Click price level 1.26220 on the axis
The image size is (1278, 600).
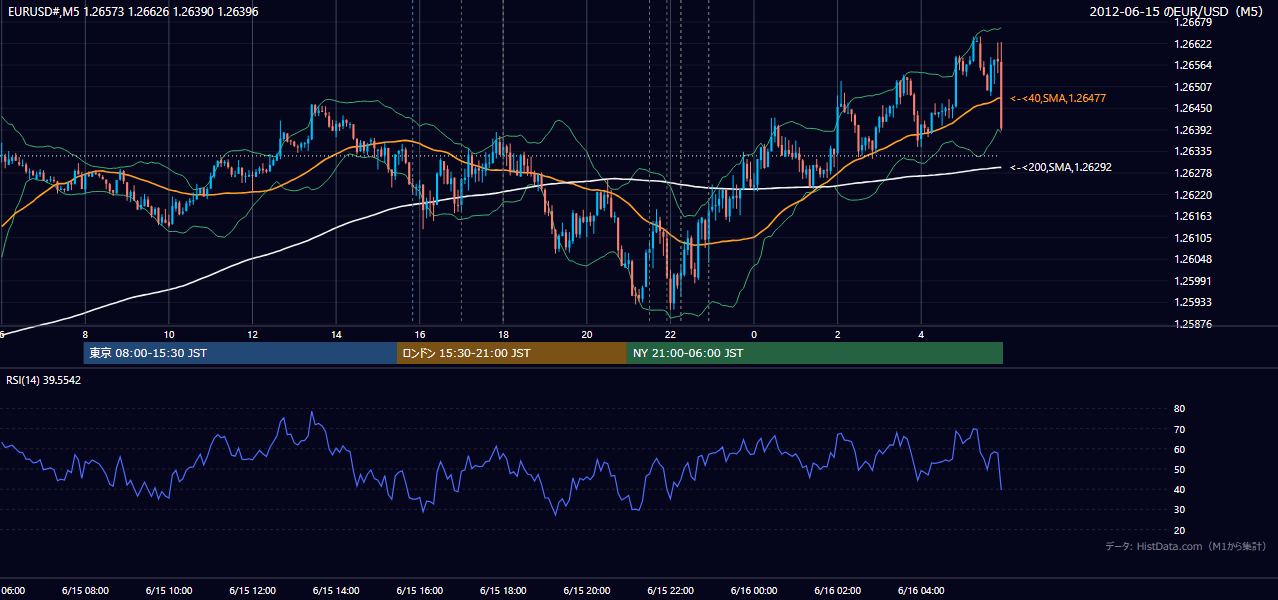coord(1192,195)
